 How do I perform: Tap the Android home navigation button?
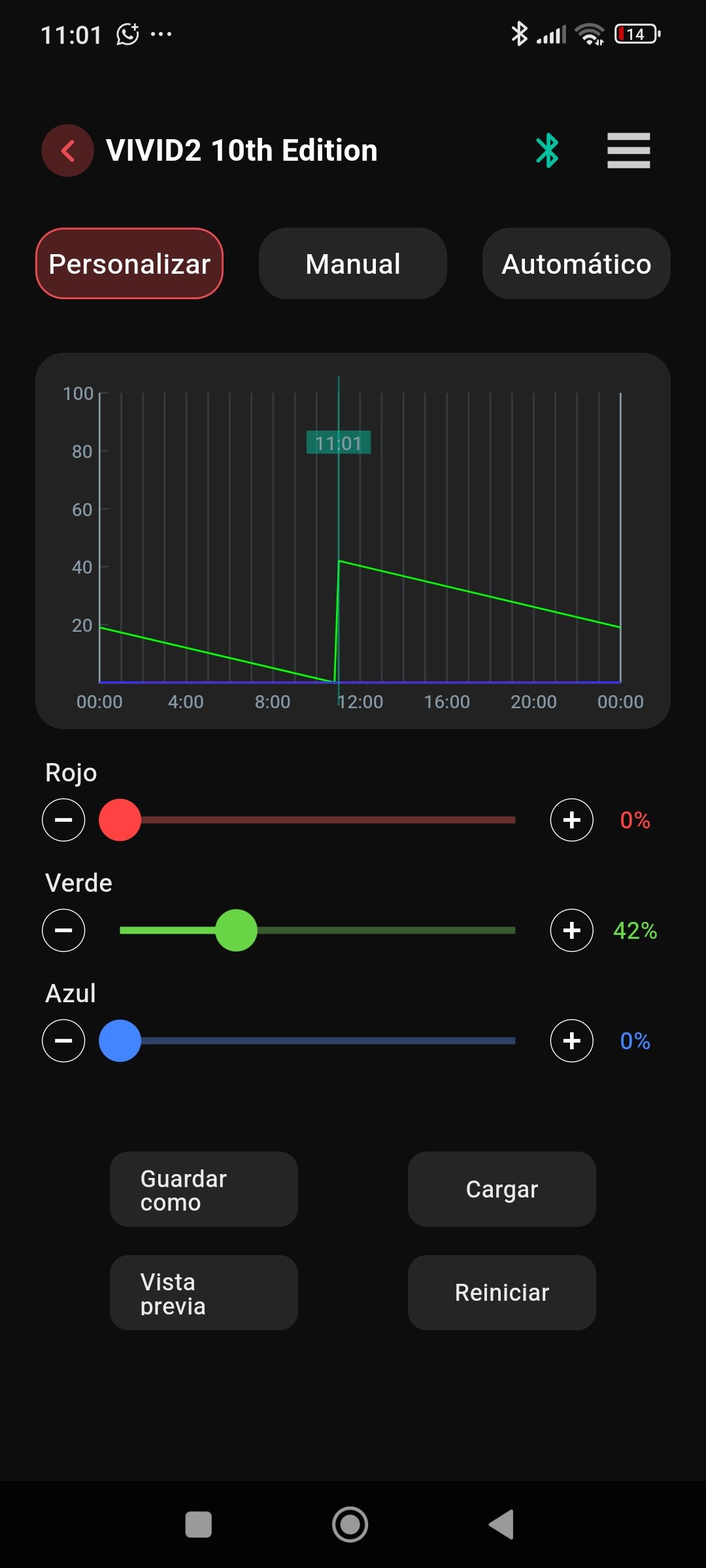pos(350,1524)
